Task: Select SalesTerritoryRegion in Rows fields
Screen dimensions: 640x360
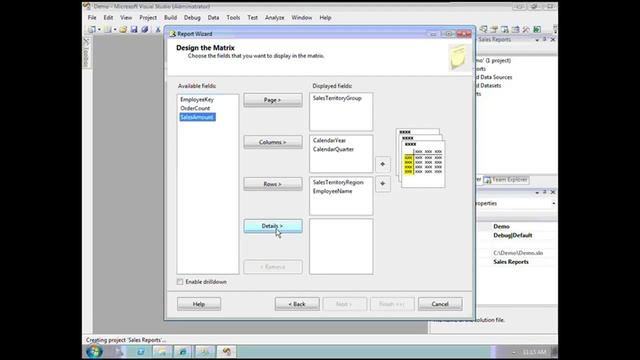Action: click(338, 182)
